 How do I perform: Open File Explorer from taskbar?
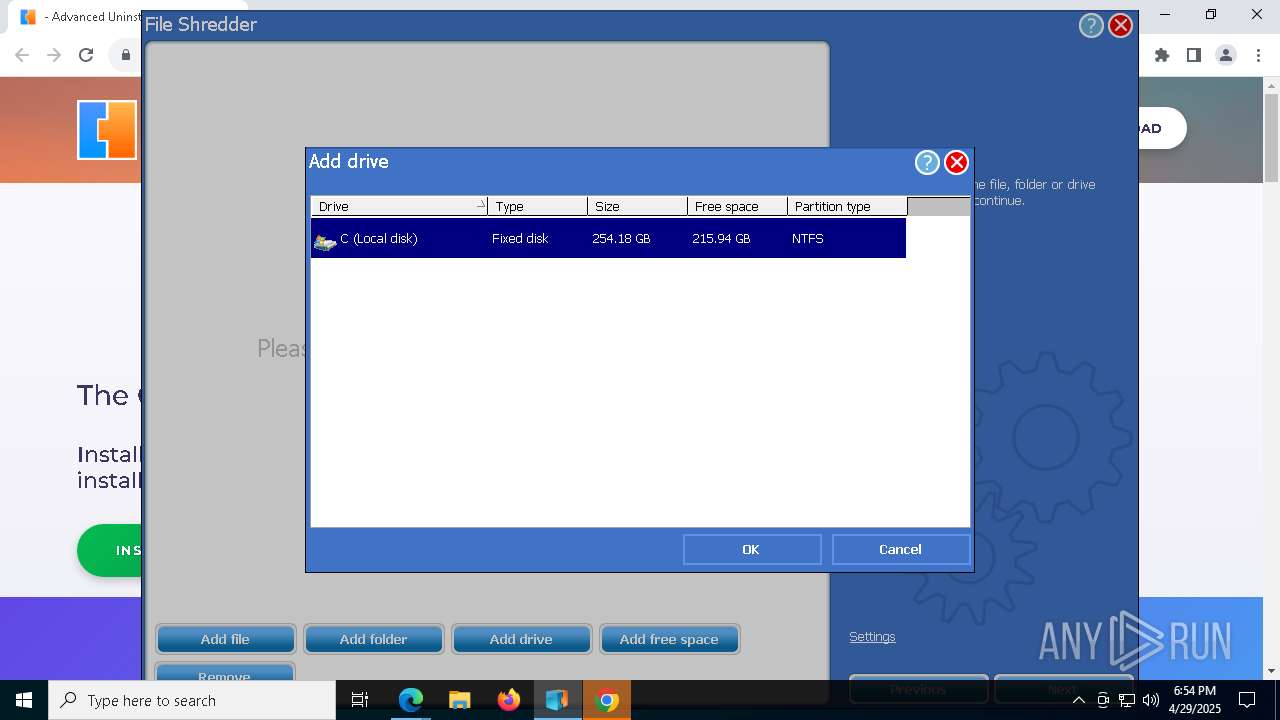pos(460,700)
